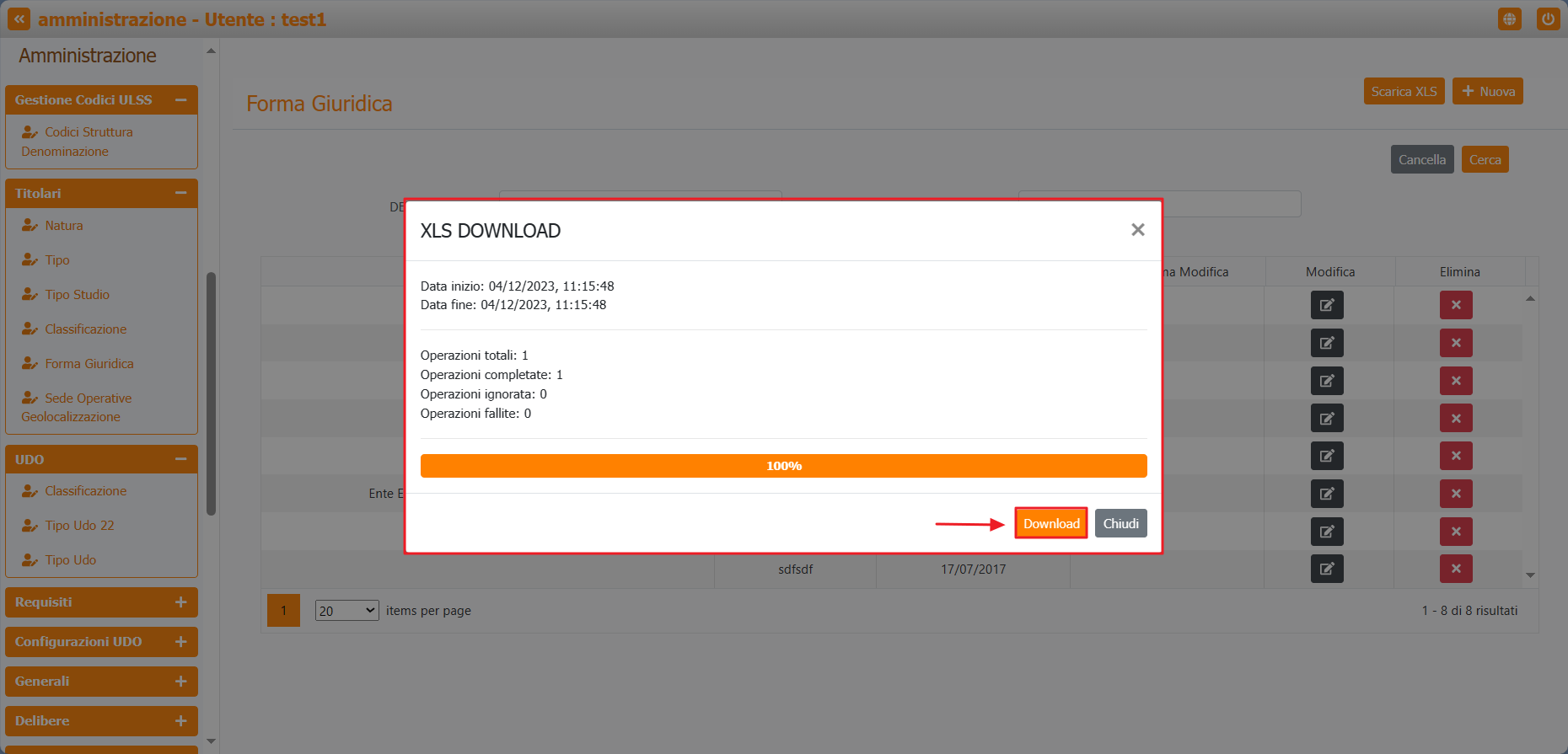The width and height of the screenshot is (1568, 754).
Task: Click the Scarica XLS button
Action: (1404, 91)
